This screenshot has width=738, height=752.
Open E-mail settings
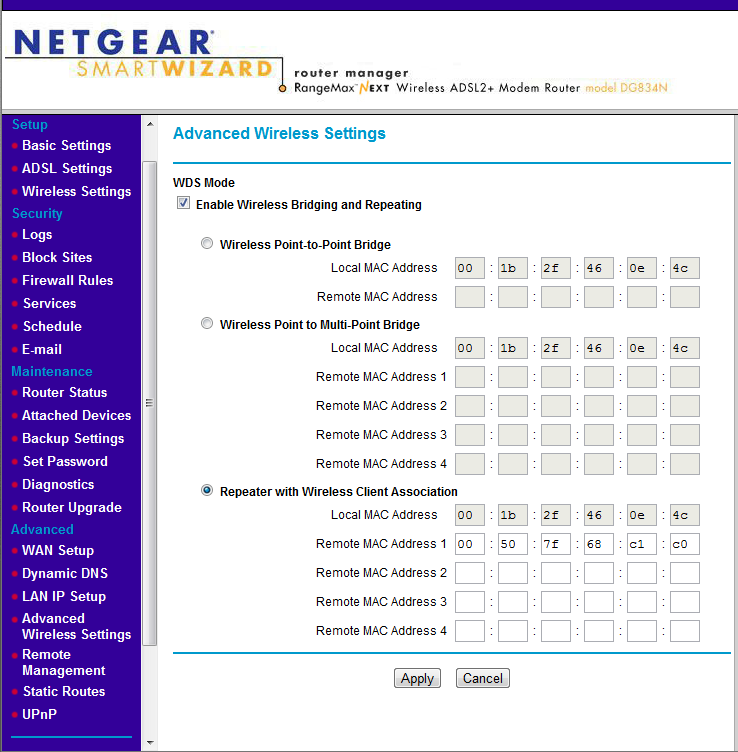(42, 350)
